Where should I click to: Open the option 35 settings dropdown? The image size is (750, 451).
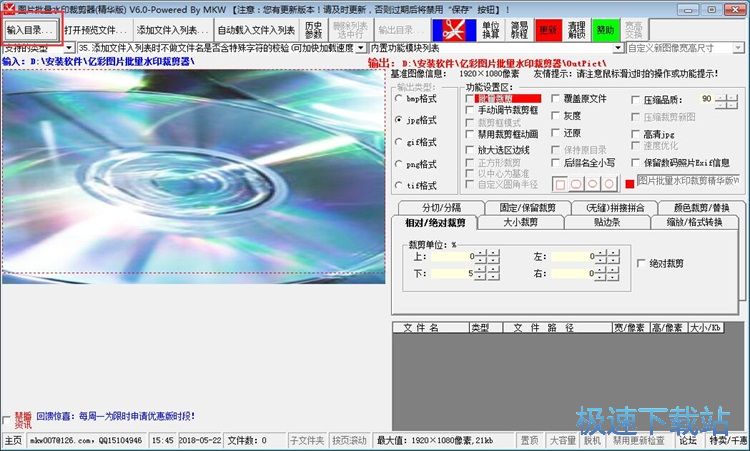(x=361, y=48)
